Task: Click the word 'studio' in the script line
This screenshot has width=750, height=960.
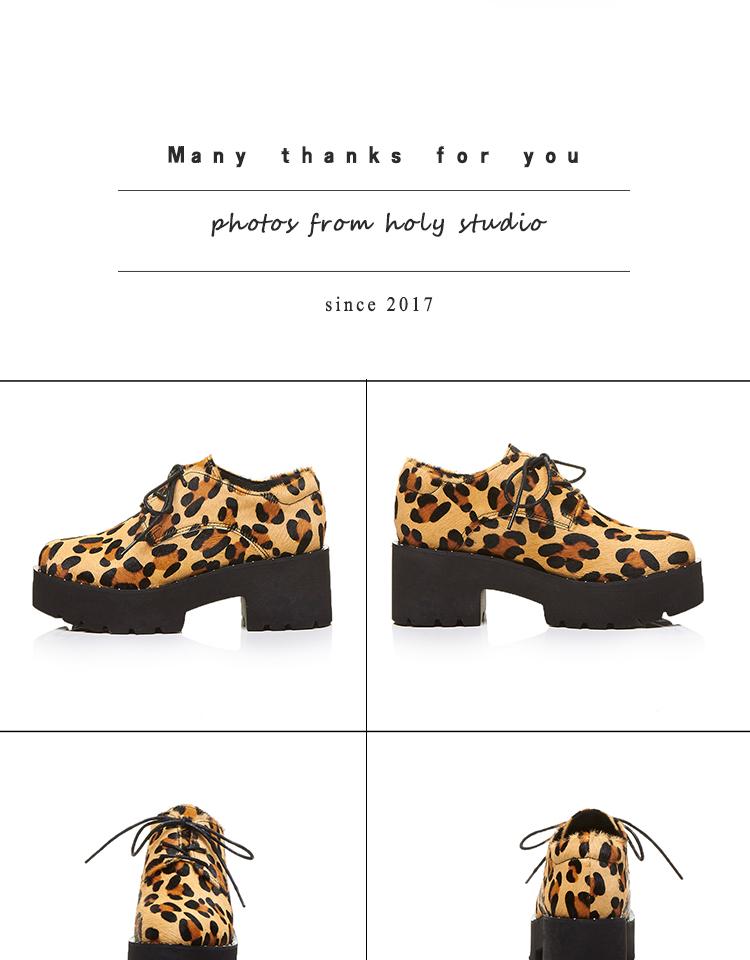Action: point(502,222)
